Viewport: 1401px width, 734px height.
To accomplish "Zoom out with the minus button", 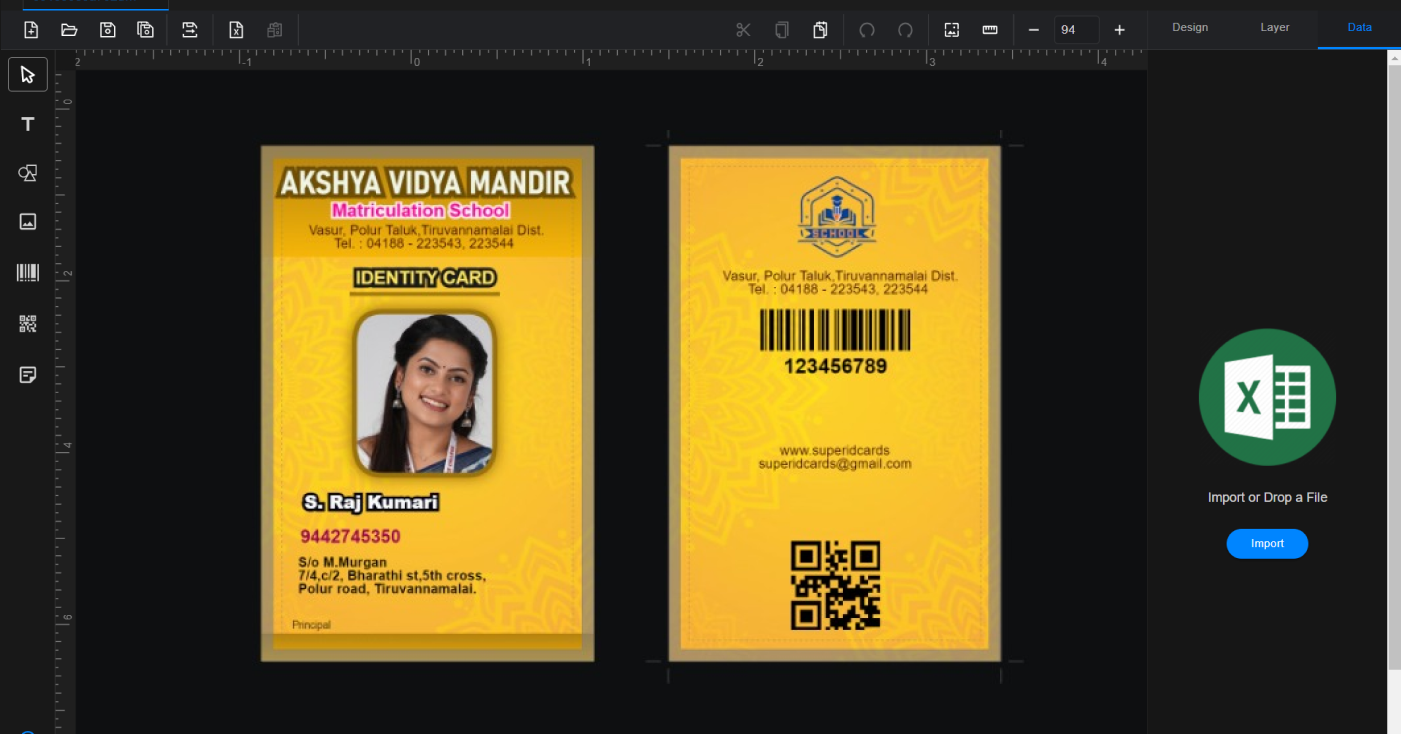I will pyautogui.click(x=1034, y=30).
